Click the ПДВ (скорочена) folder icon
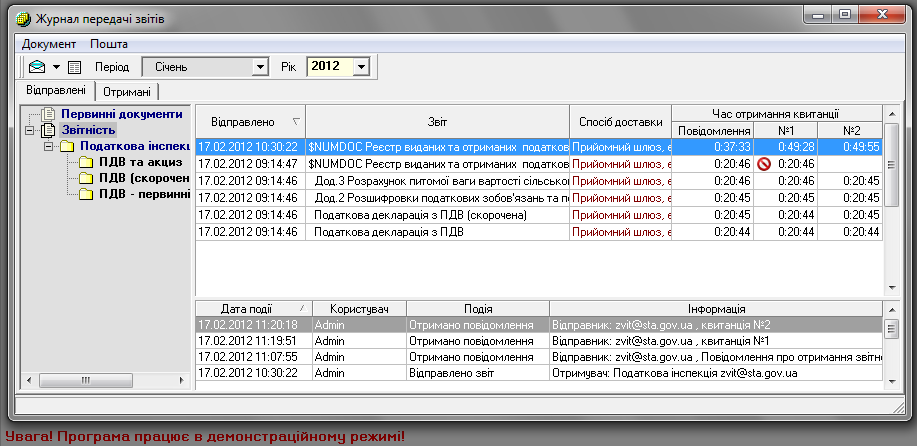 point(86,178)
